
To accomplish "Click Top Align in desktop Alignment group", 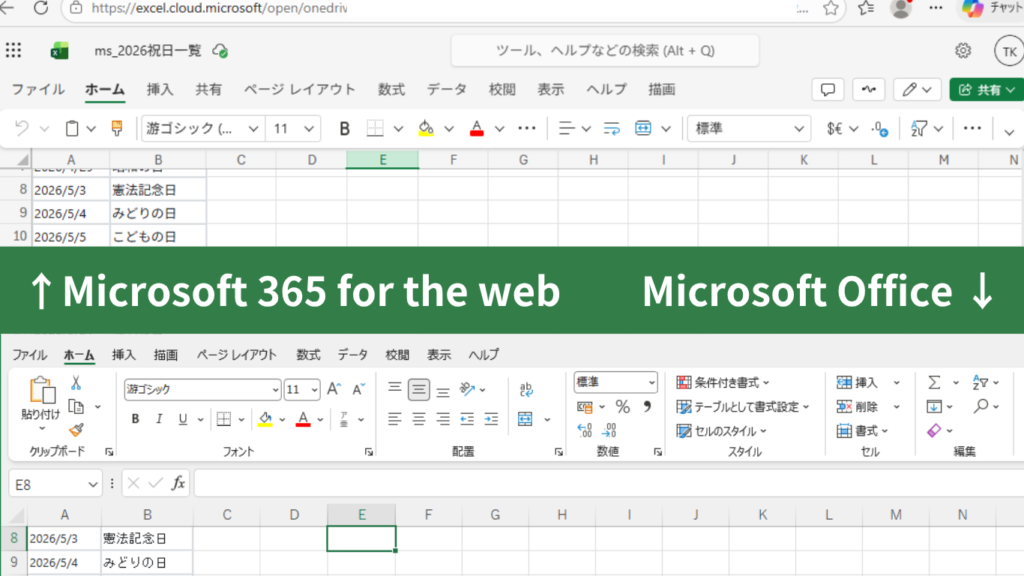I will click(x=394, y=389).
